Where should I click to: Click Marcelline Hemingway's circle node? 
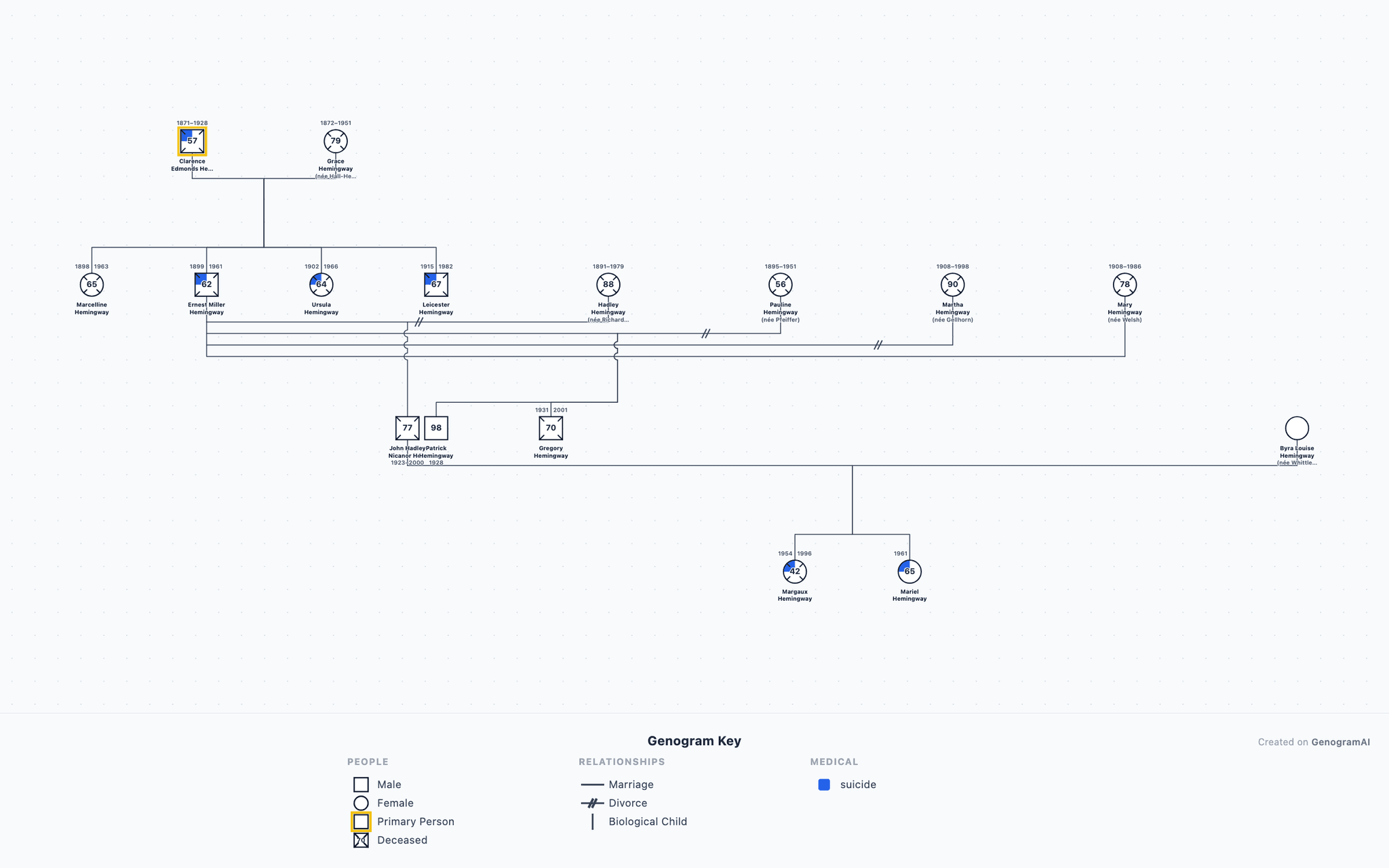click(92, 285)
